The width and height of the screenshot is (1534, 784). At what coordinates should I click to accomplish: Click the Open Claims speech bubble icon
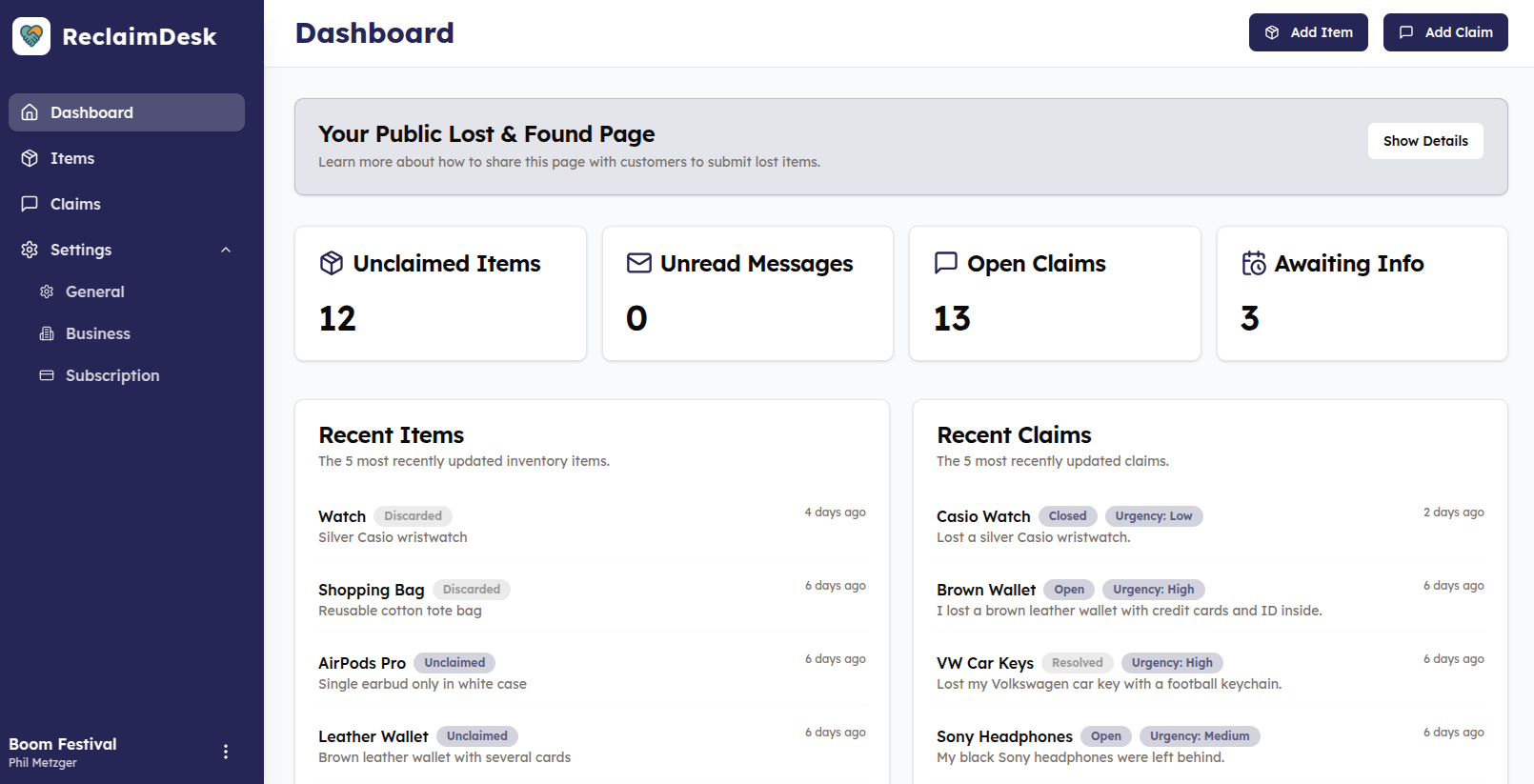946,263
